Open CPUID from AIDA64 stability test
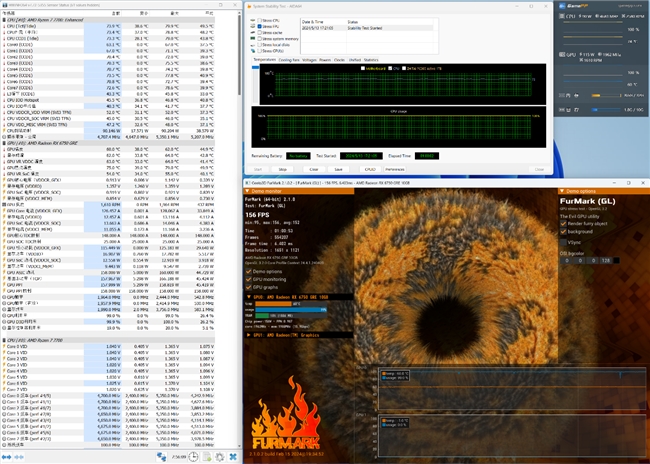 pos(370,169)
